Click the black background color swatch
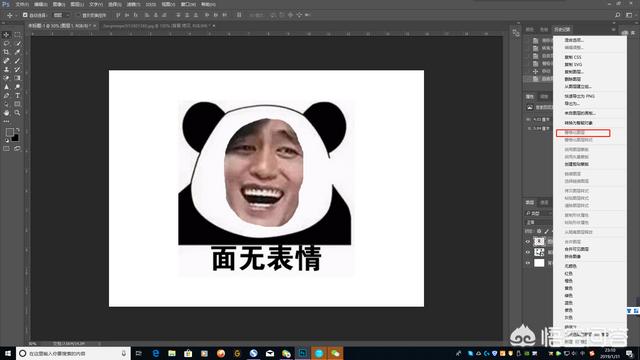This screenshot has height=360, width=640. [15, 138]
